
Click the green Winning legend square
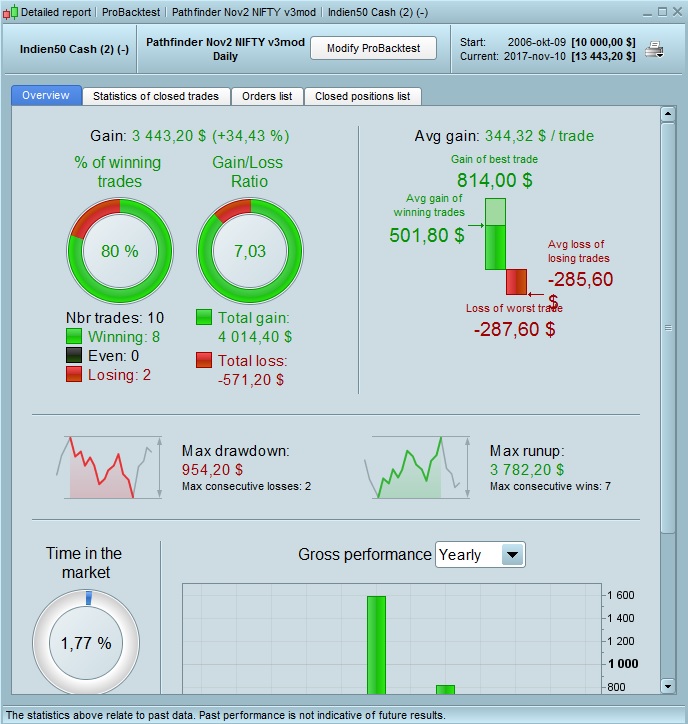coord(74,336)
